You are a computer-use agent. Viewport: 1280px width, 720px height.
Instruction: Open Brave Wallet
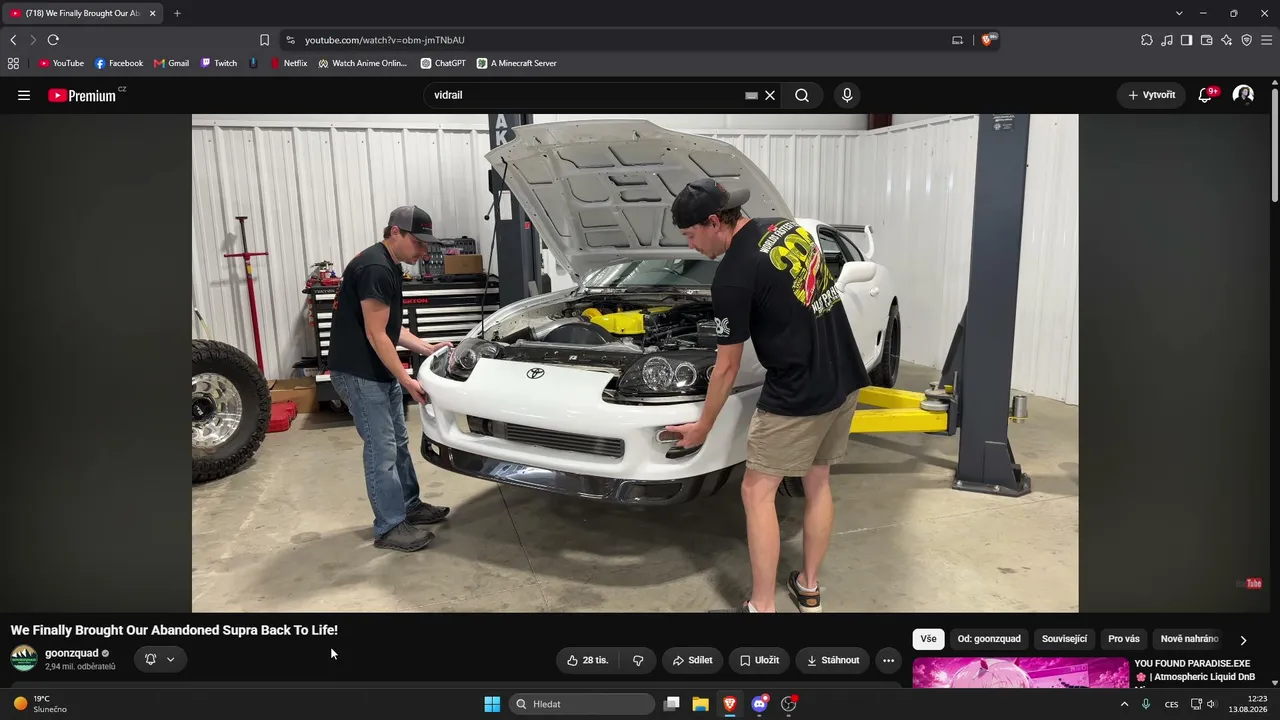tap(1206, 40)
